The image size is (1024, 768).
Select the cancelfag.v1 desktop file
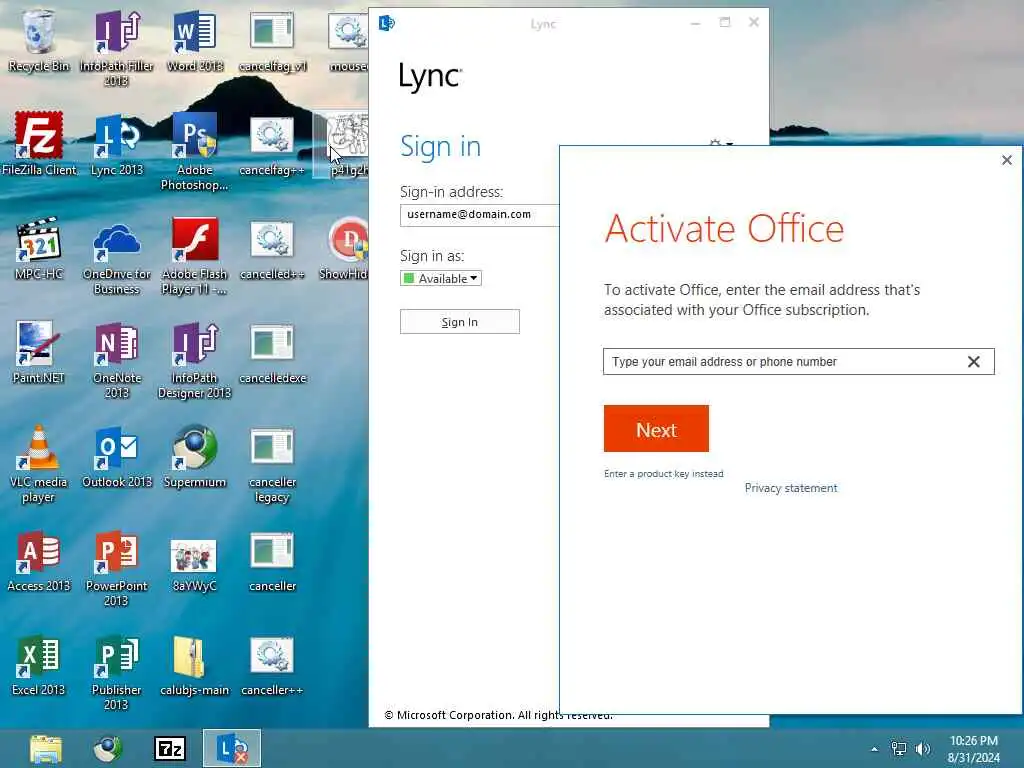point(272,40)
